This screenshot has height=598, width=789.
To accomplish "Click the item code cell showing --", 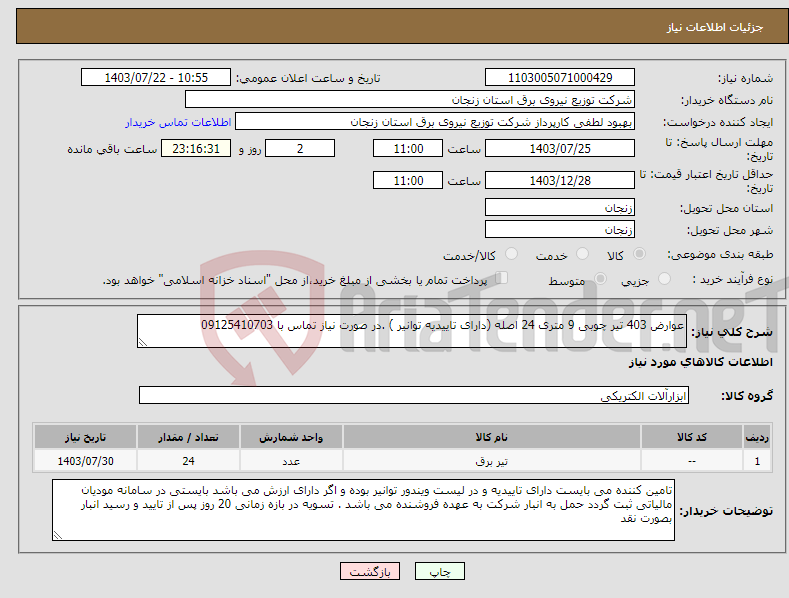I will pyautogui.click(x=692, y=461).
